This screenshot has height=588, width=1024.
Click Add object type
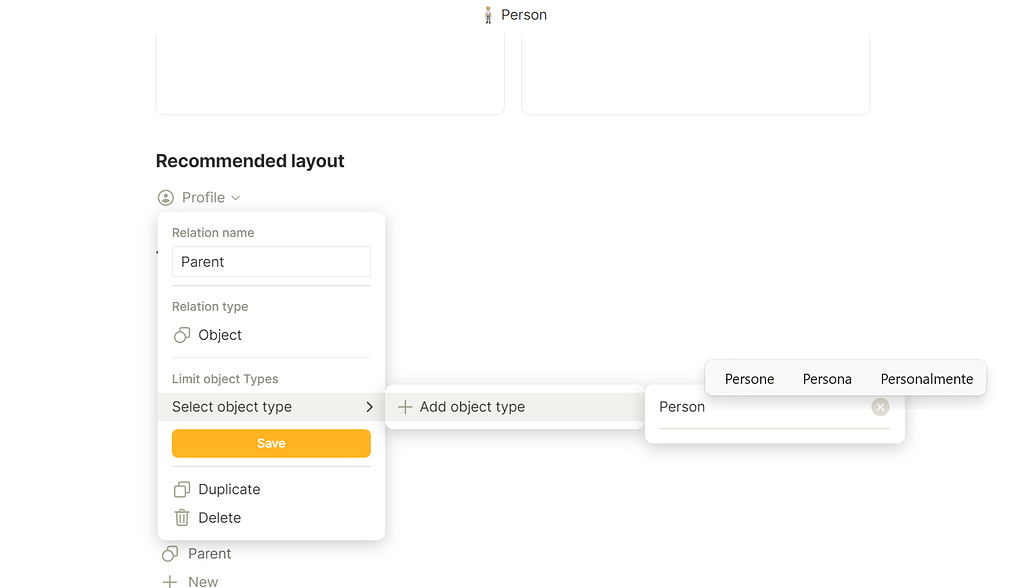click(x=475, y=406)
